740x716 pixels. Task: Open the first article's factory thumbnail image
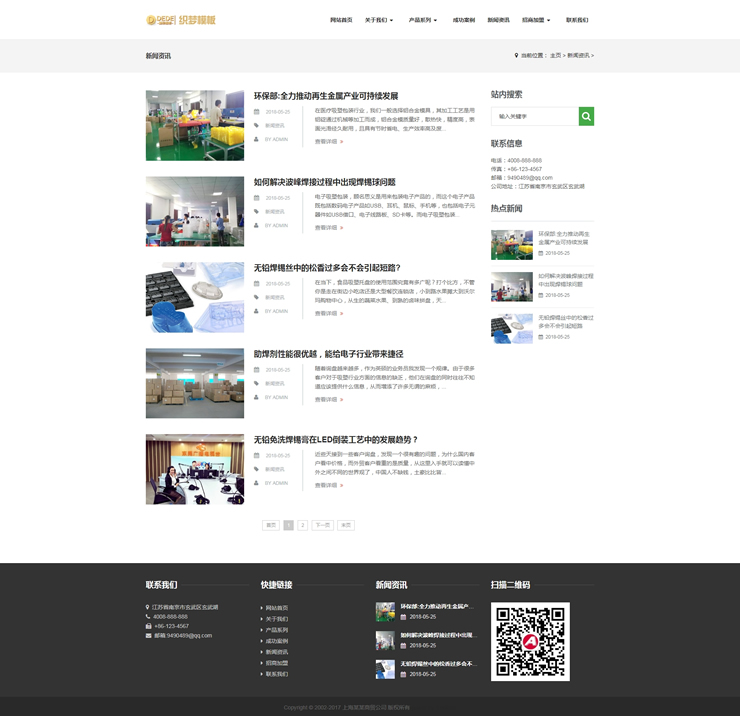click(194, 126)
